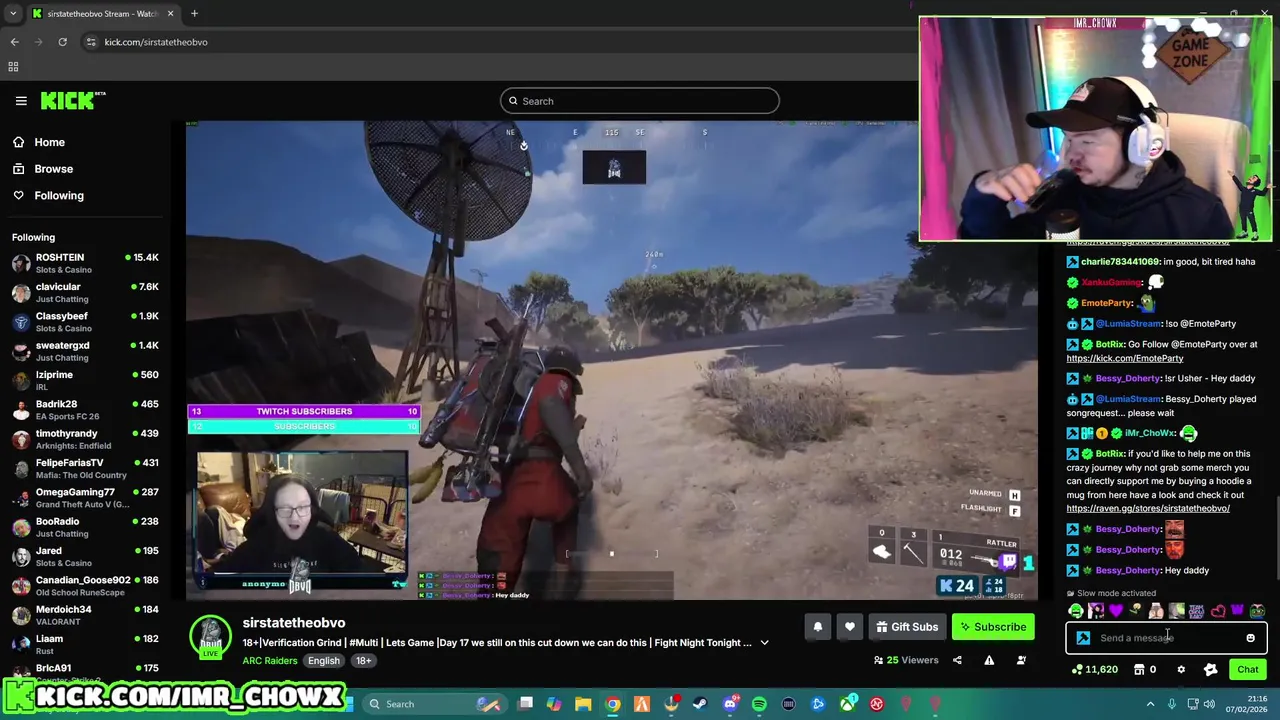
Task: Toggle stream notifications bell
Action: coord(817,627)
